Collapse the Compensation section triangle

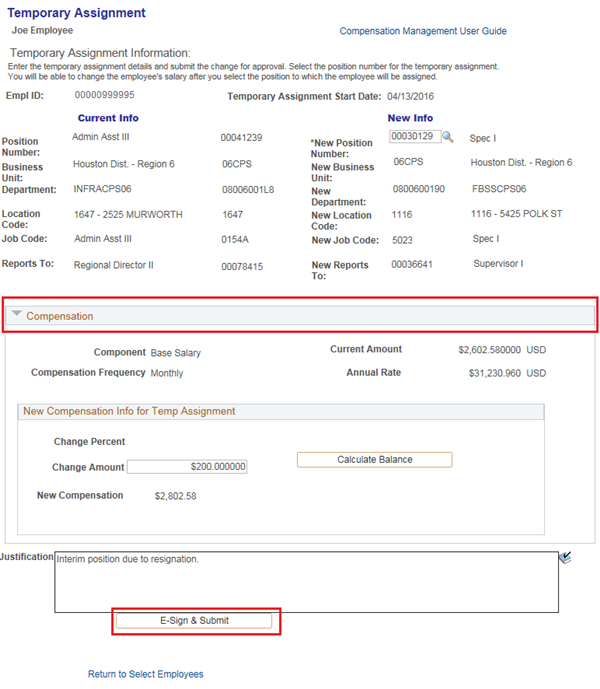tap(17, 315)
